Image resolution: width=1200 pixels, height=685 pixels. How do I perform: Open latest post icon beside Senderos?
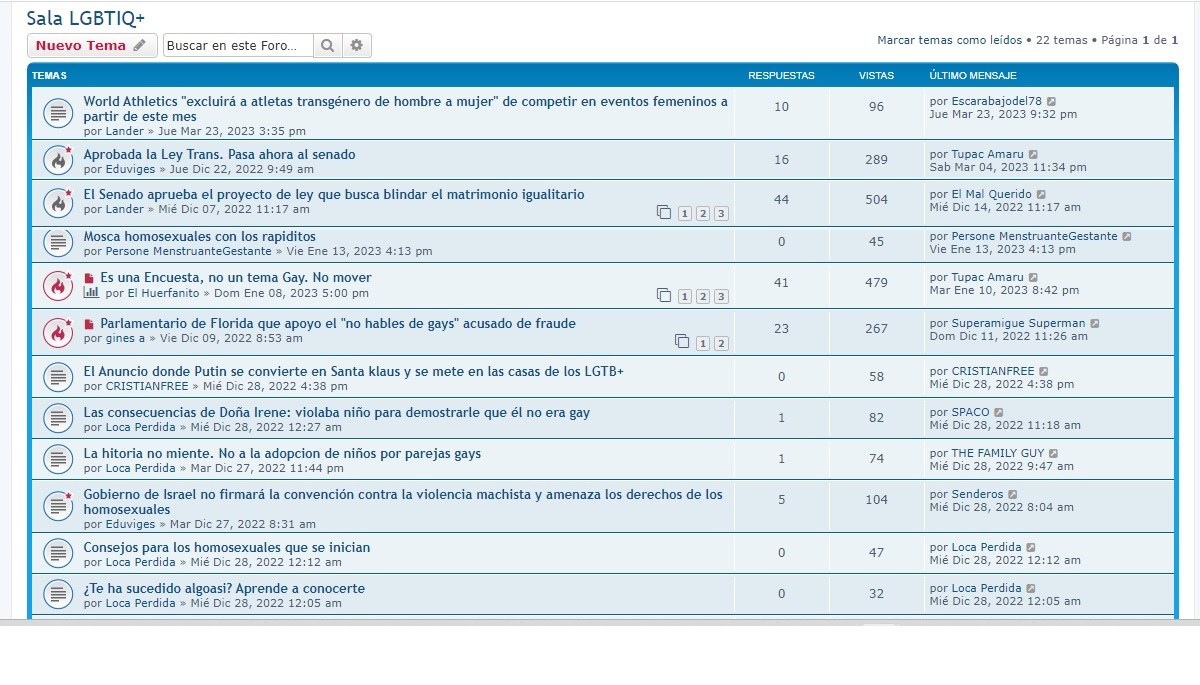(1013, 494)
